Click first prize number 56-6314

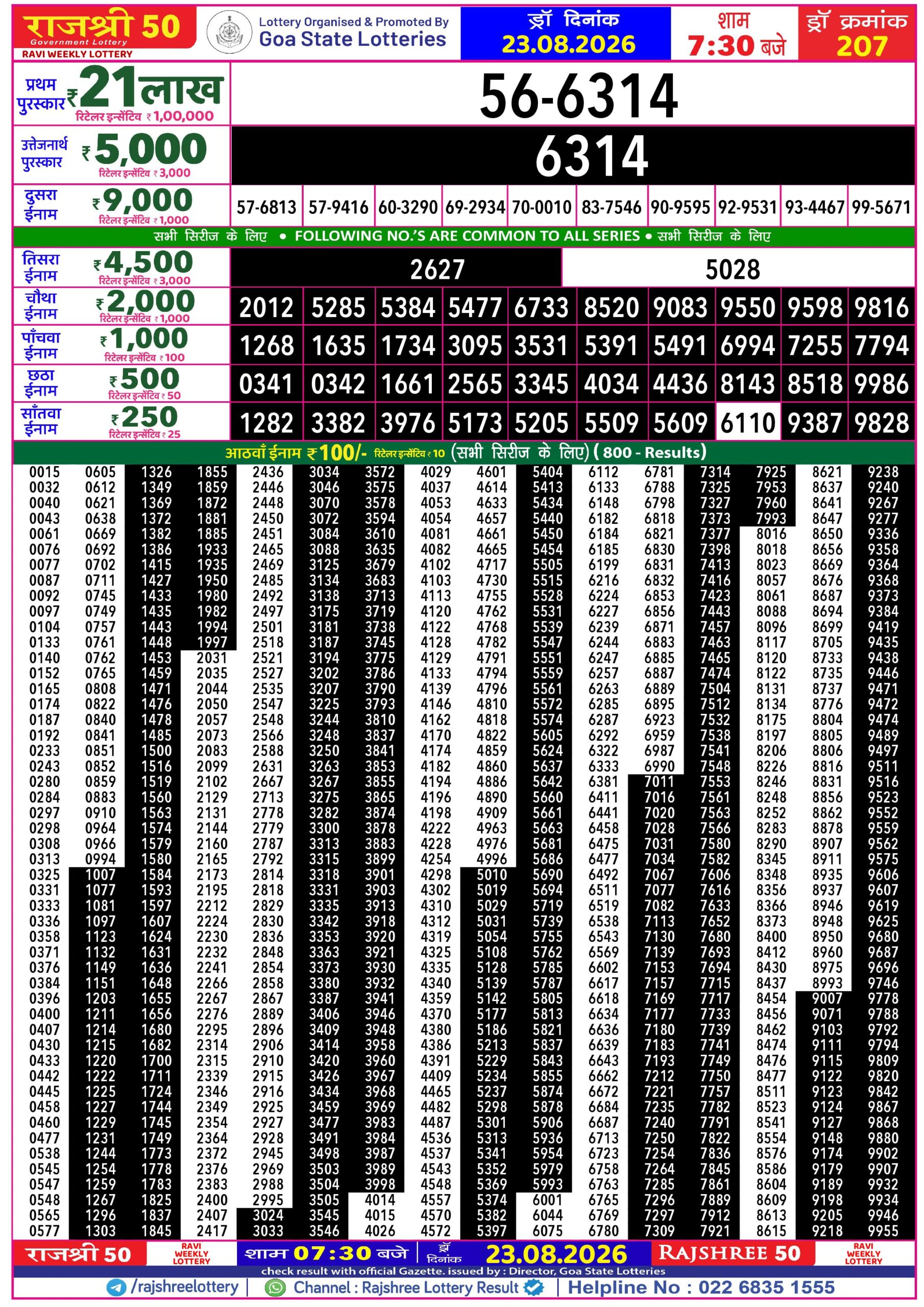(578, 95)
